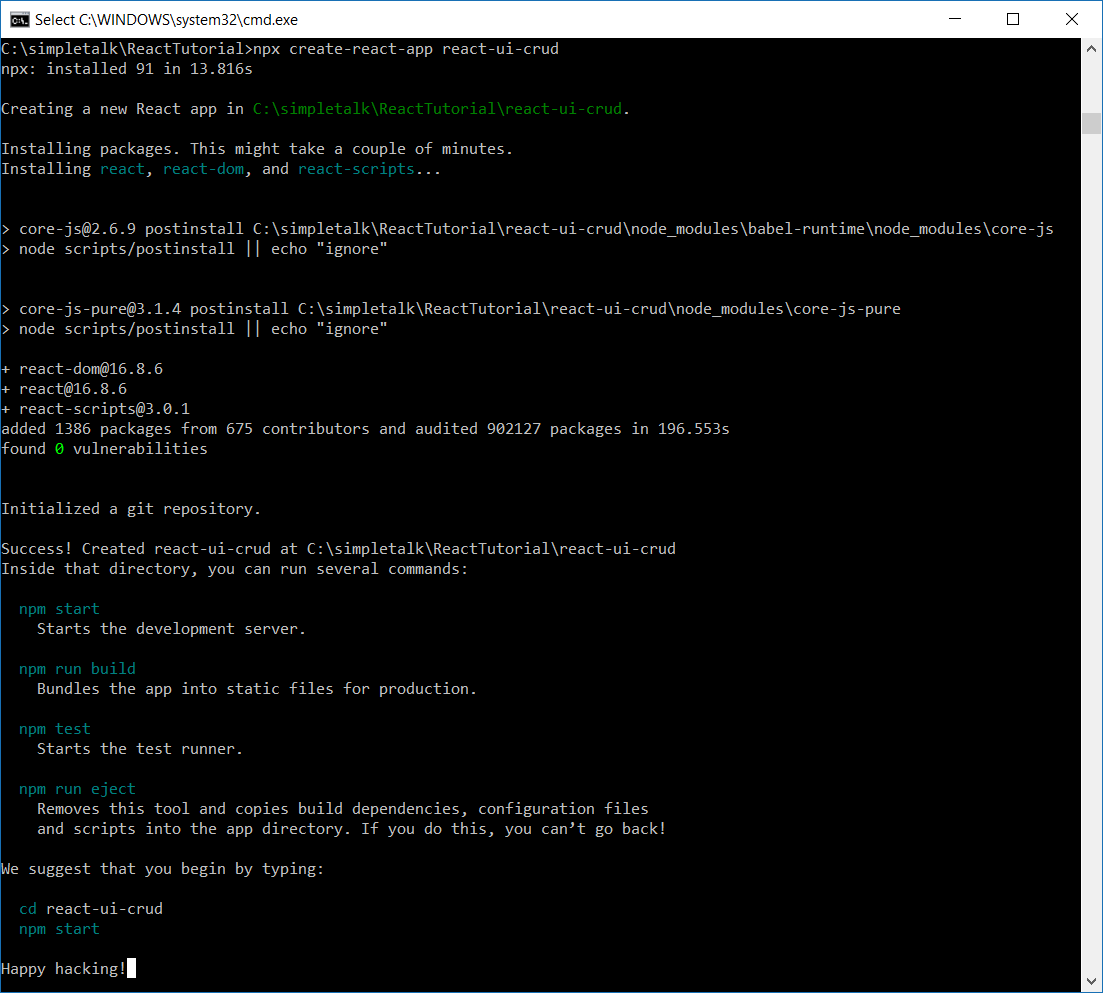Click 'Bundles the app into static files' line
1103x993 pixels.
click(257, 689)
